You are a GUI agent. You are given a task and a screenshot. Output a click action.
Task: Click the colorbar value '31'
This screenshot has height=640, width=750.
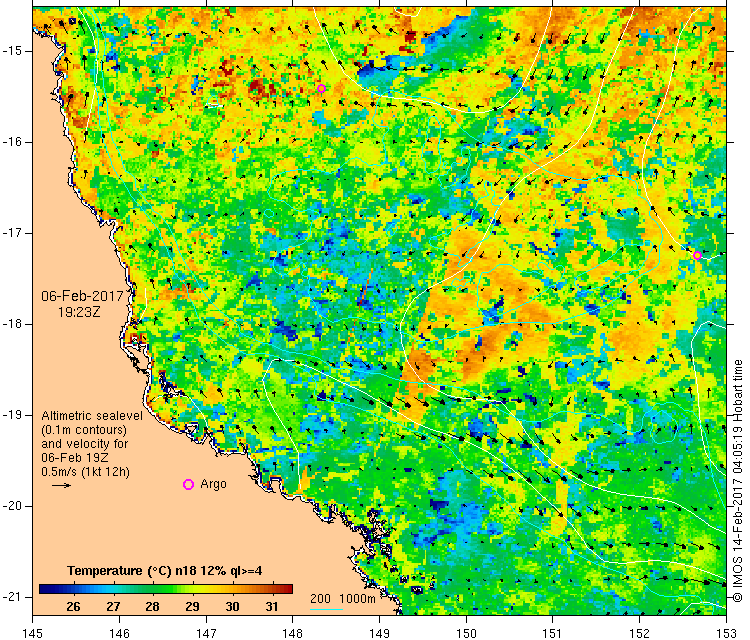coord(272,607)
